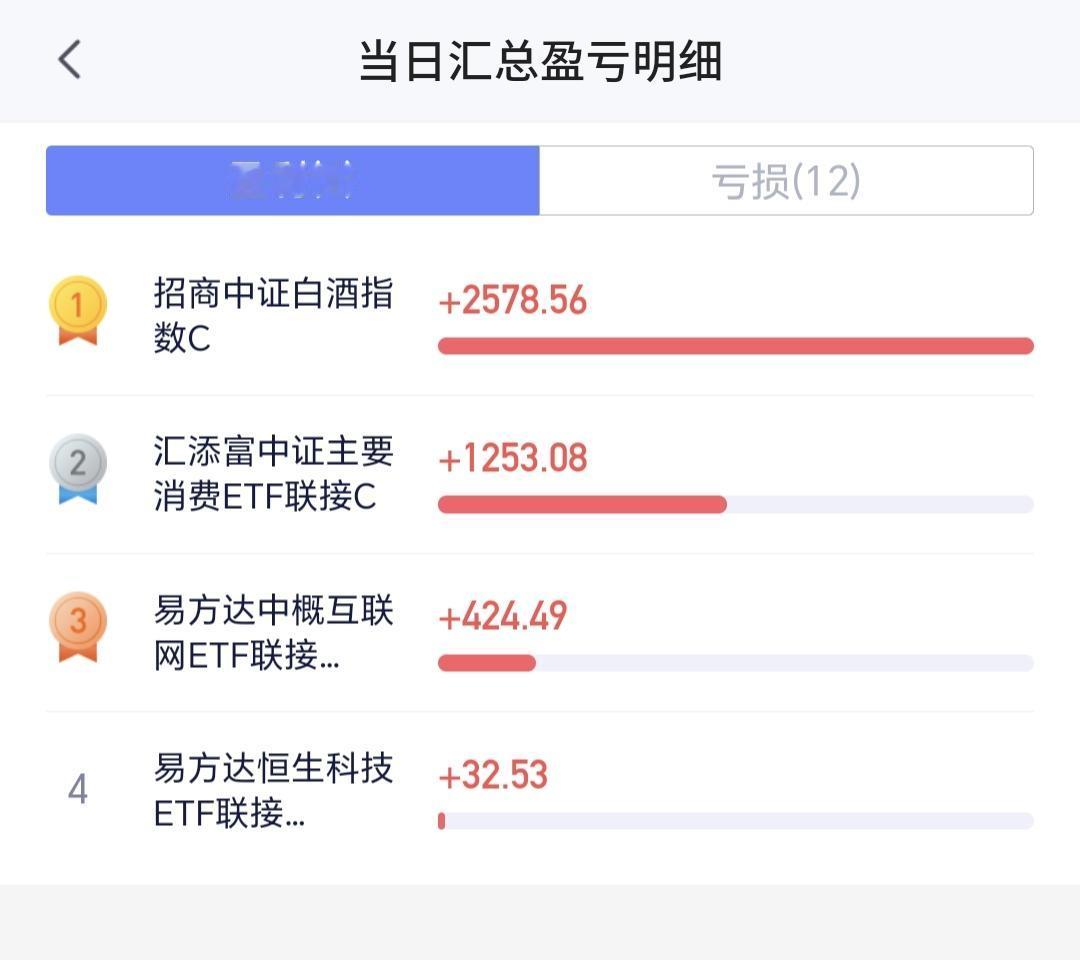Image resolution: width=1080 pixels, height=960 pixels.
Task: Click the +32.53 profit amount
Action: coord(493,774)
